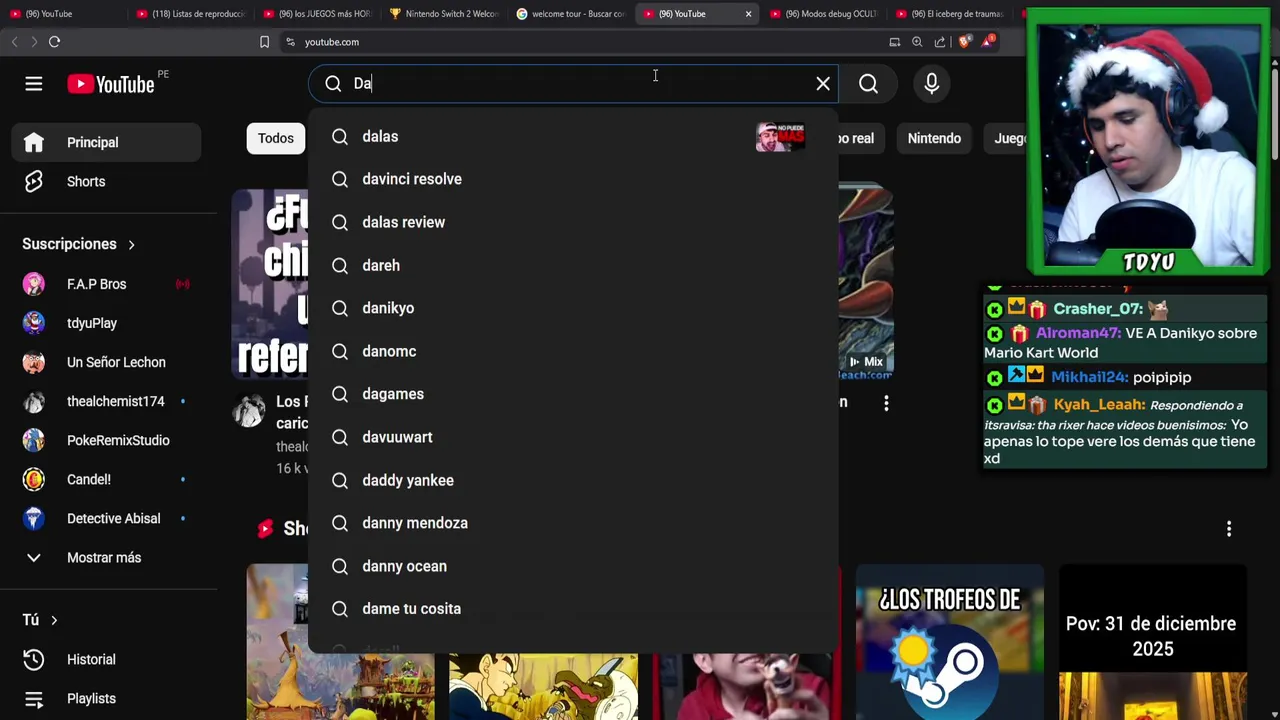1280x720 pixels.
Task: Select the Nintendo filter chip
Action: pyautogui.click(x=934, y=138)
